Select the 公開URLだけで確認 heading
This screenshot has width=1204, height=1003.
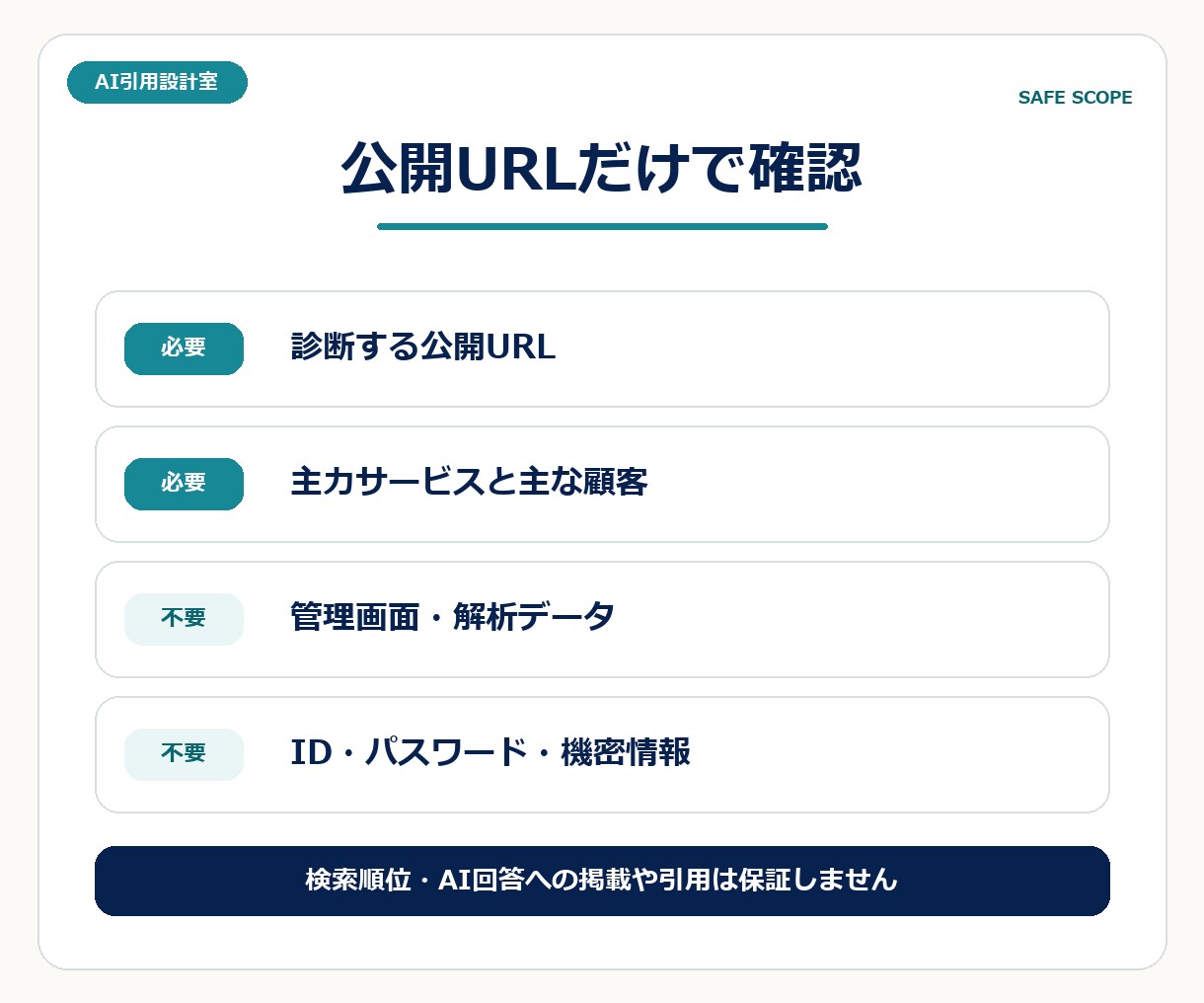point(602,168)
